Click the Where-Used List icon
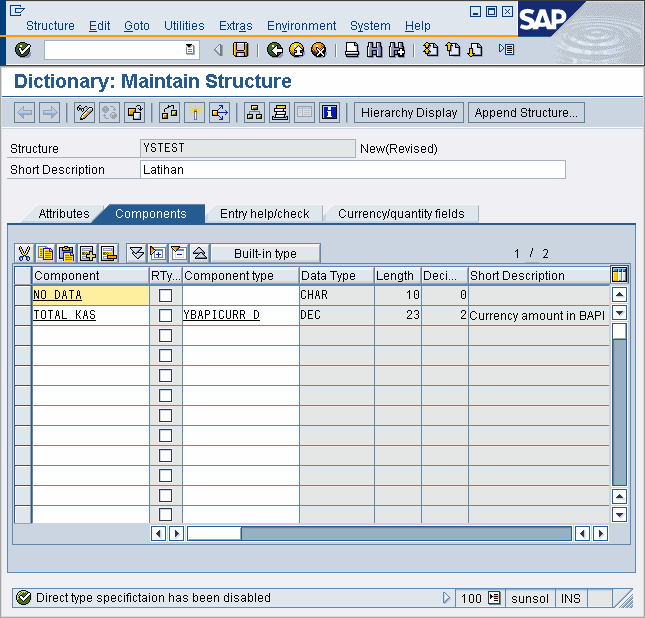 pyautogui.click(x=220, y=112)
